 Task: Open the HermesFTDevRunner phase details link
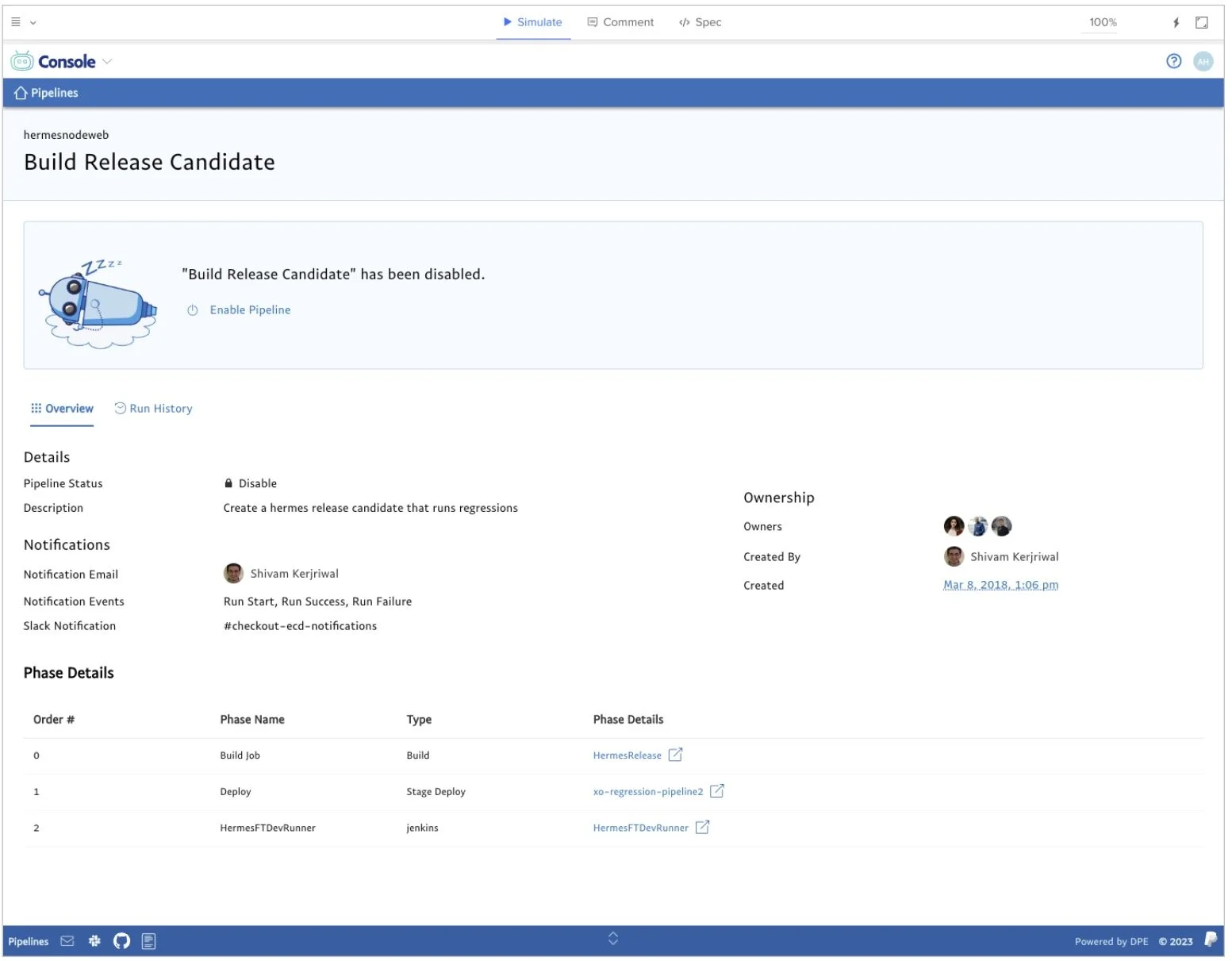[x=641, y=828]
